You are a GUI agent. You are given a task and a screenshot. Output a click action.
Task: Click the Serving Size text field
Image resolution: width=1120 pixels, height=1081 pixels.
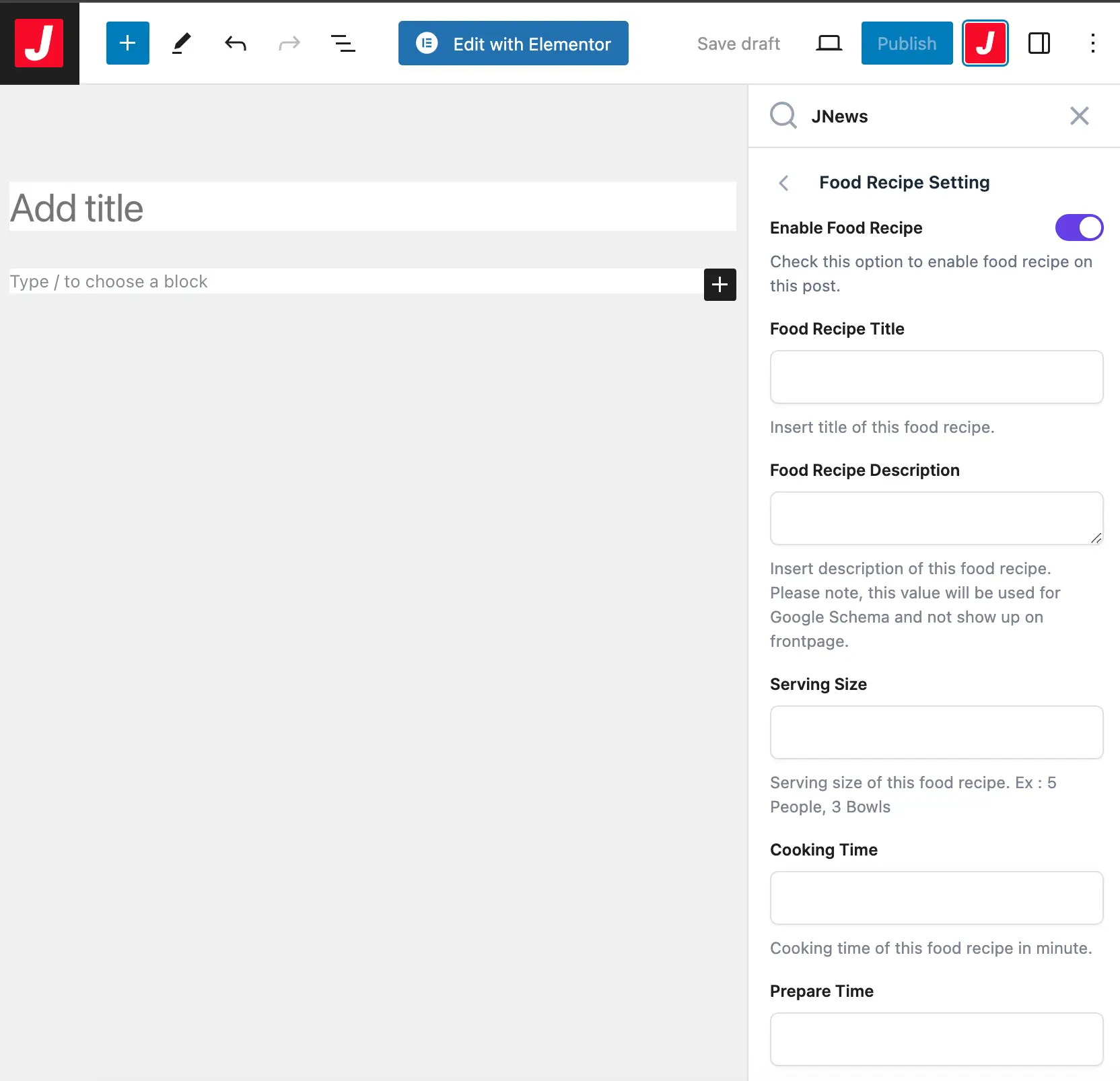(x=936, y=732)
